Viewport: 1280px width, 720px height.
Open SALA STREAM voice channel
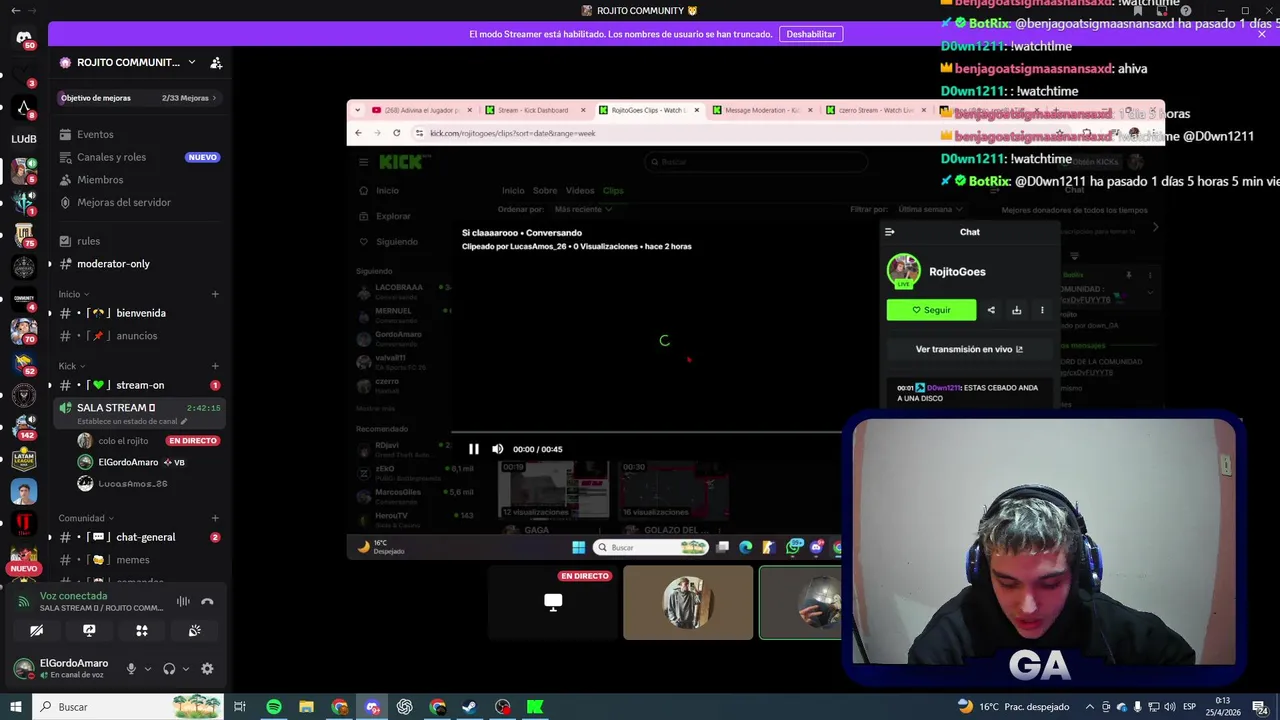pyautogui.click(x=139, y=413)
